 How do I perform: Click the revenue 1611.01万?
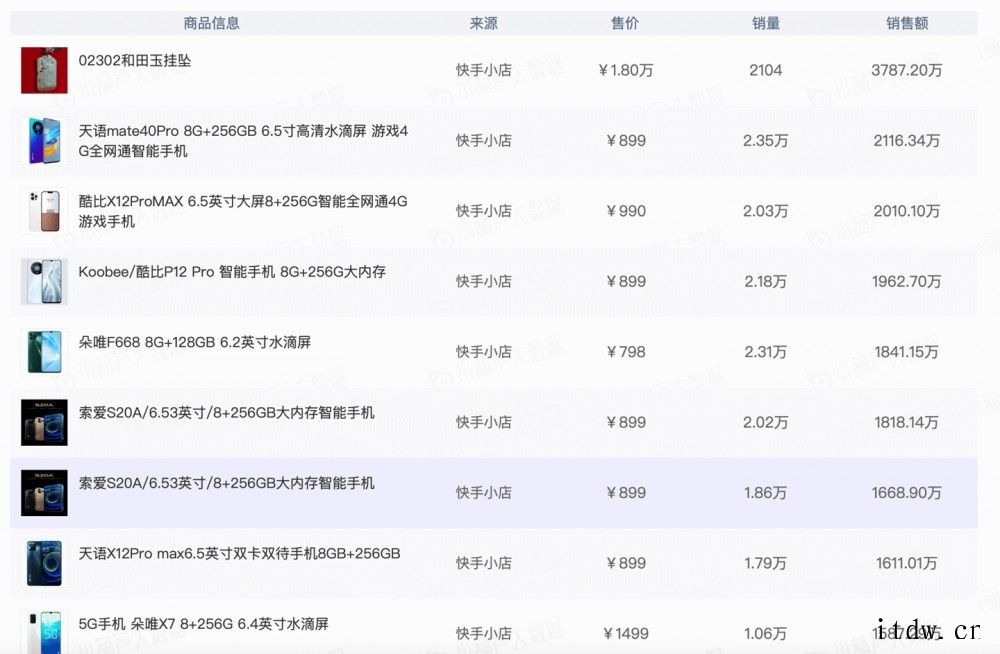point(907,563)
